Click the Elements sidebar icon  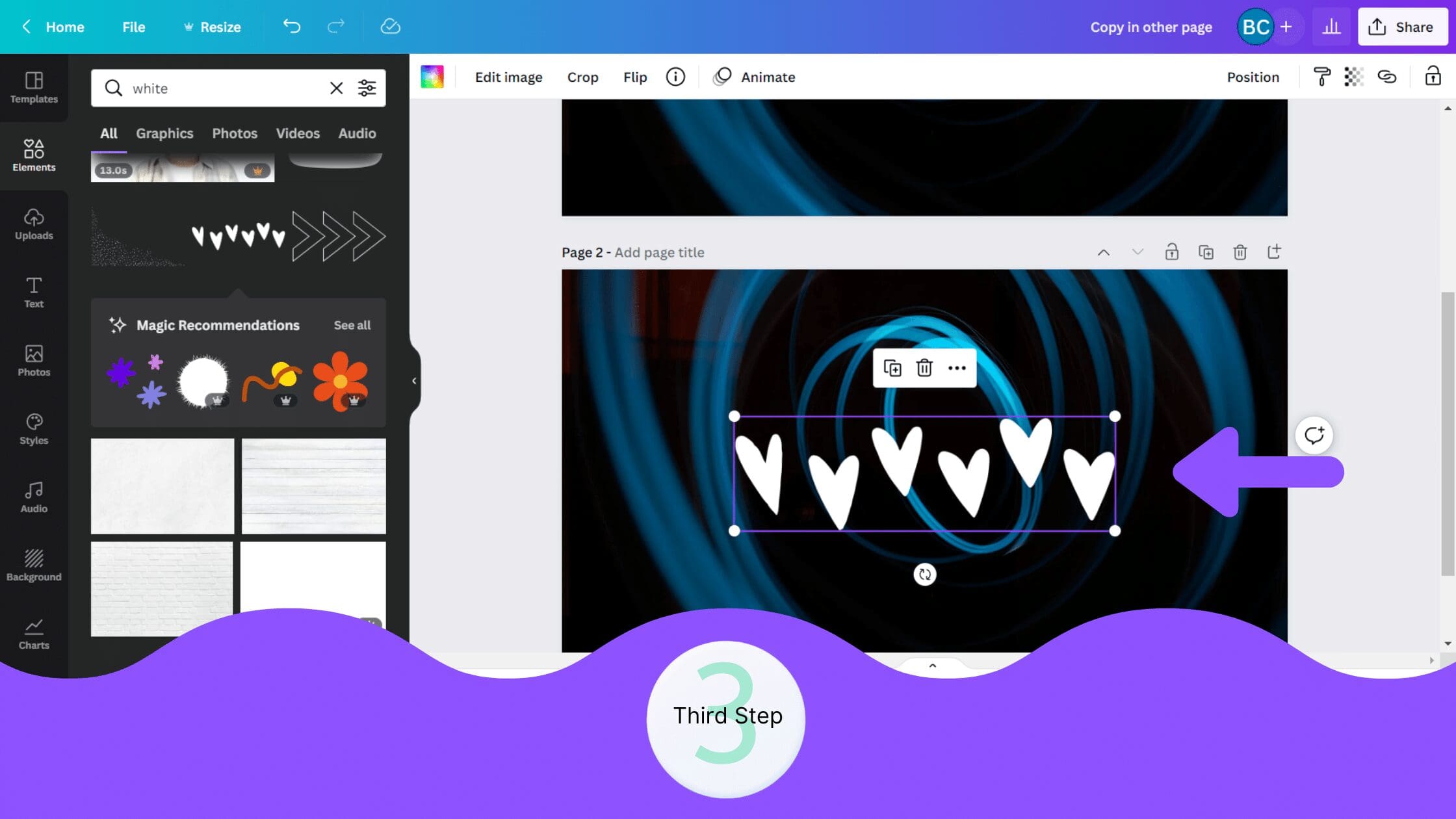[33, 155]
